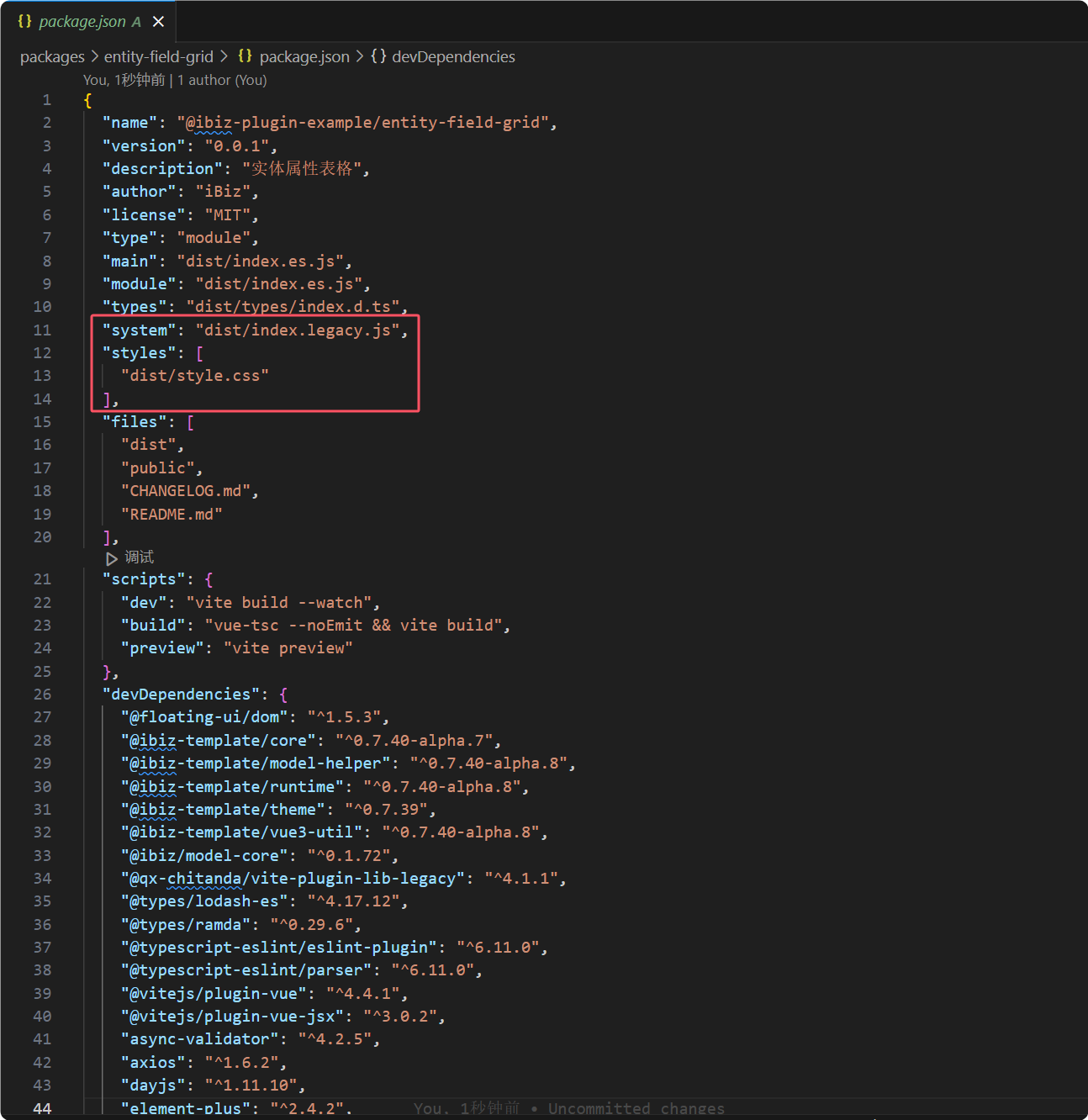Open the entity-field-grid breadcrumb dropdown
This screenshot has width=1088, height=1120.
(x=158, y=57)
